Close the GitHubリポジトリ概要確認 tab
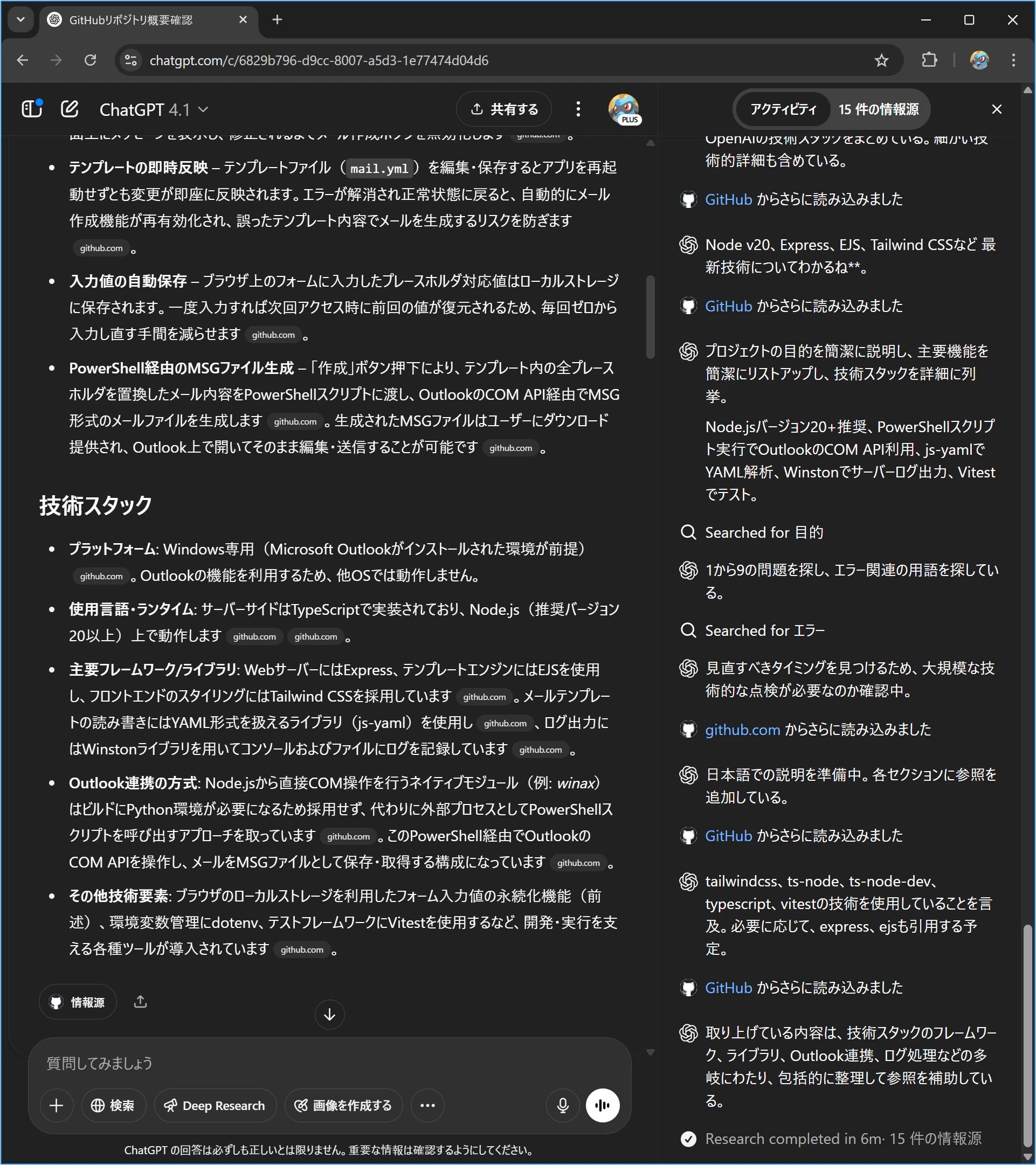 [x=243, y=19]
